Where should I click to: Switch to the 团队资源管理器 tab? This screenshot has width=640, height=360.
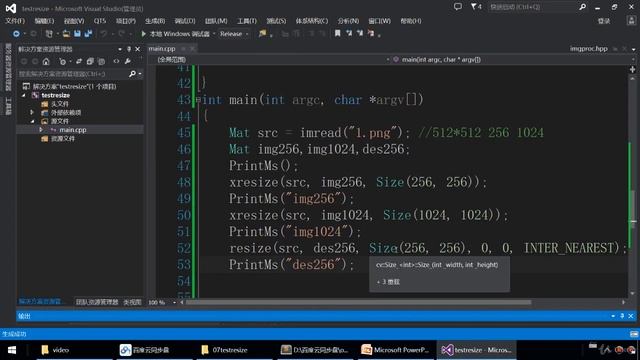click(97, 302)
